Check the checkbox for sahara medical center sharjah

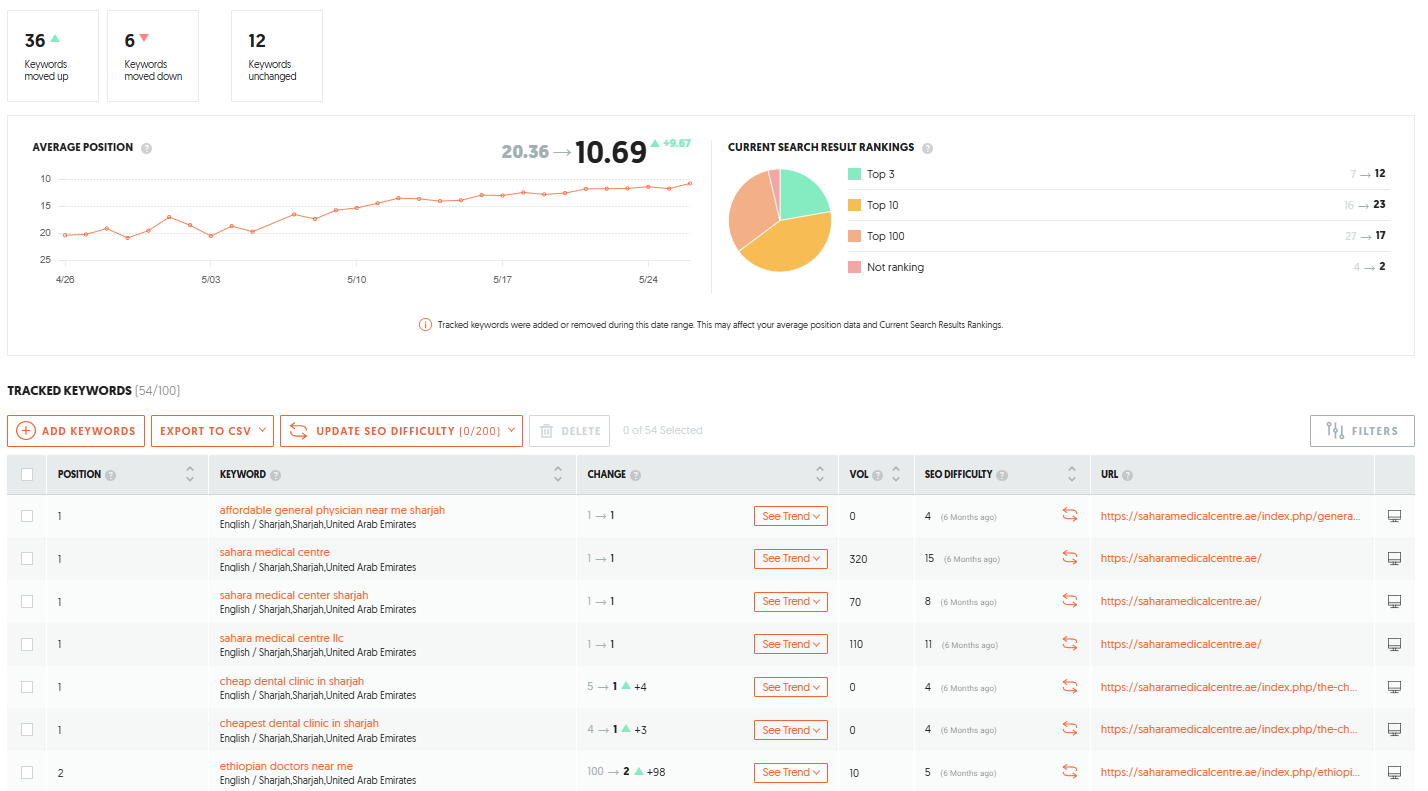pos(27,601)
